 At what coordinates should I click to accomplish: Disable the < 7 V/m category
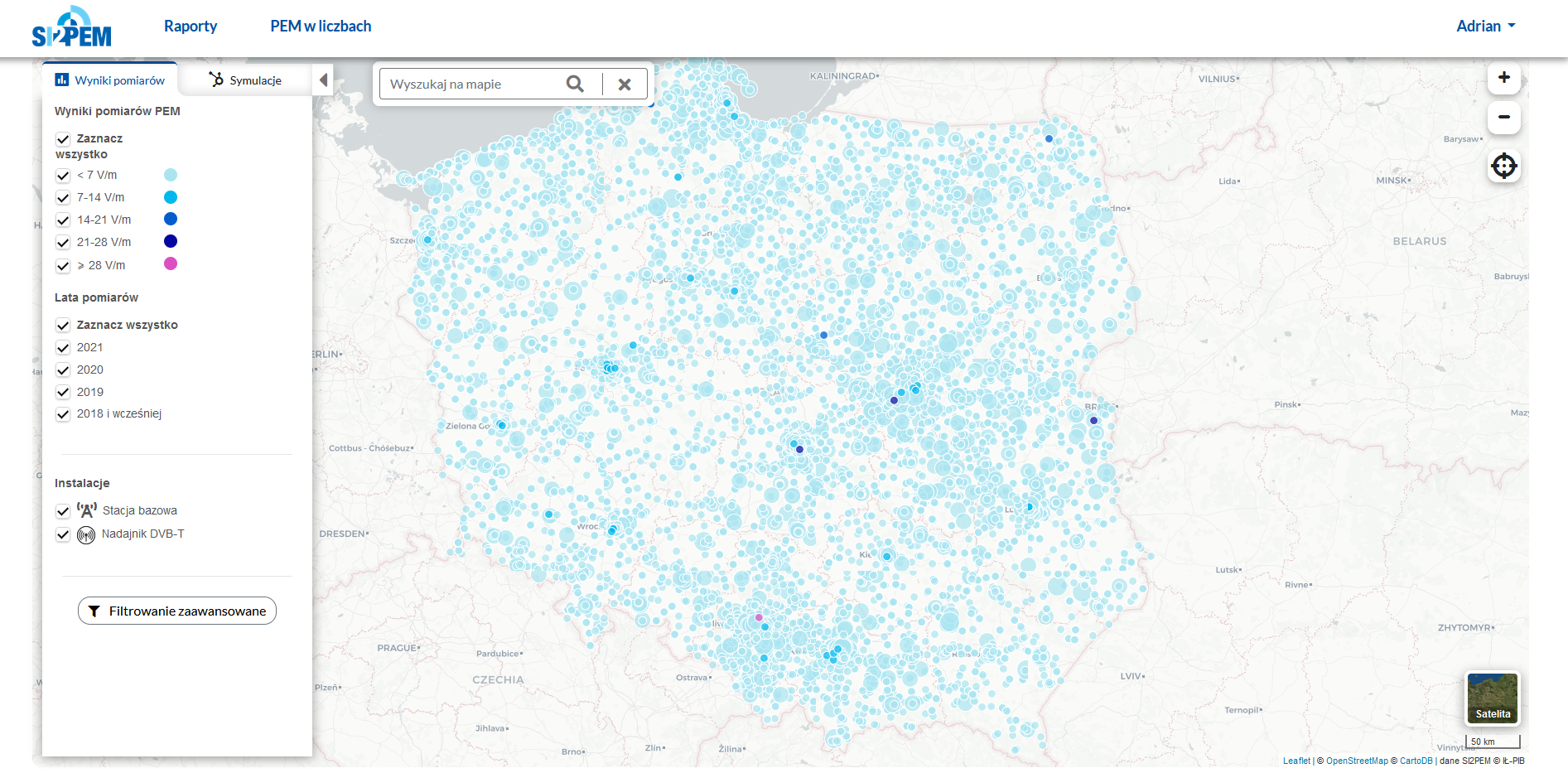(63, 176)
